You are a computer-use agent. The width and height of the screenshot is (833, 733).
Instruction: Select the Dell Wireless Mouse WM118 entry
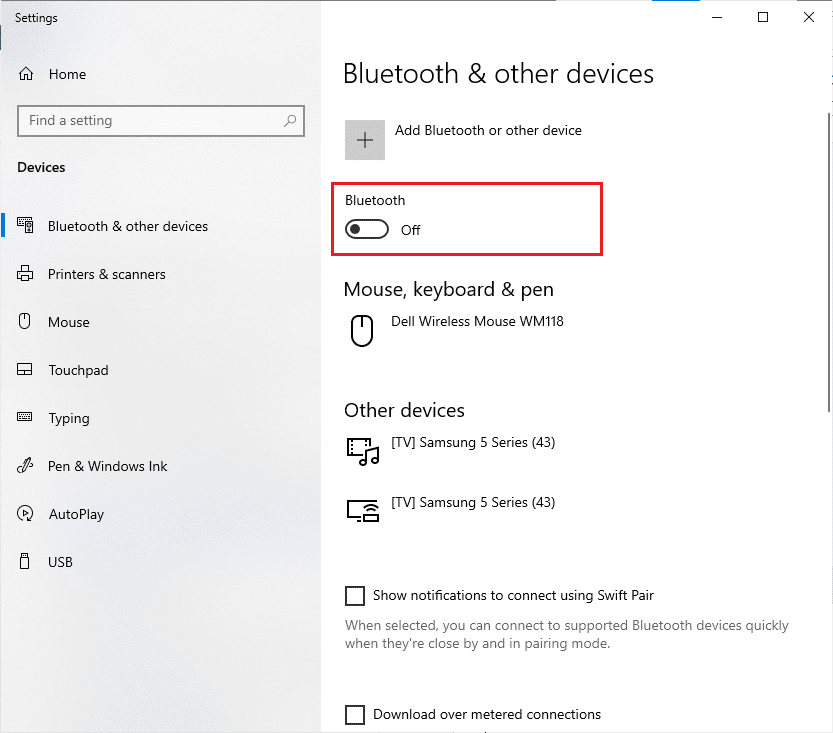pyautogui.click(x=477, y=322)
